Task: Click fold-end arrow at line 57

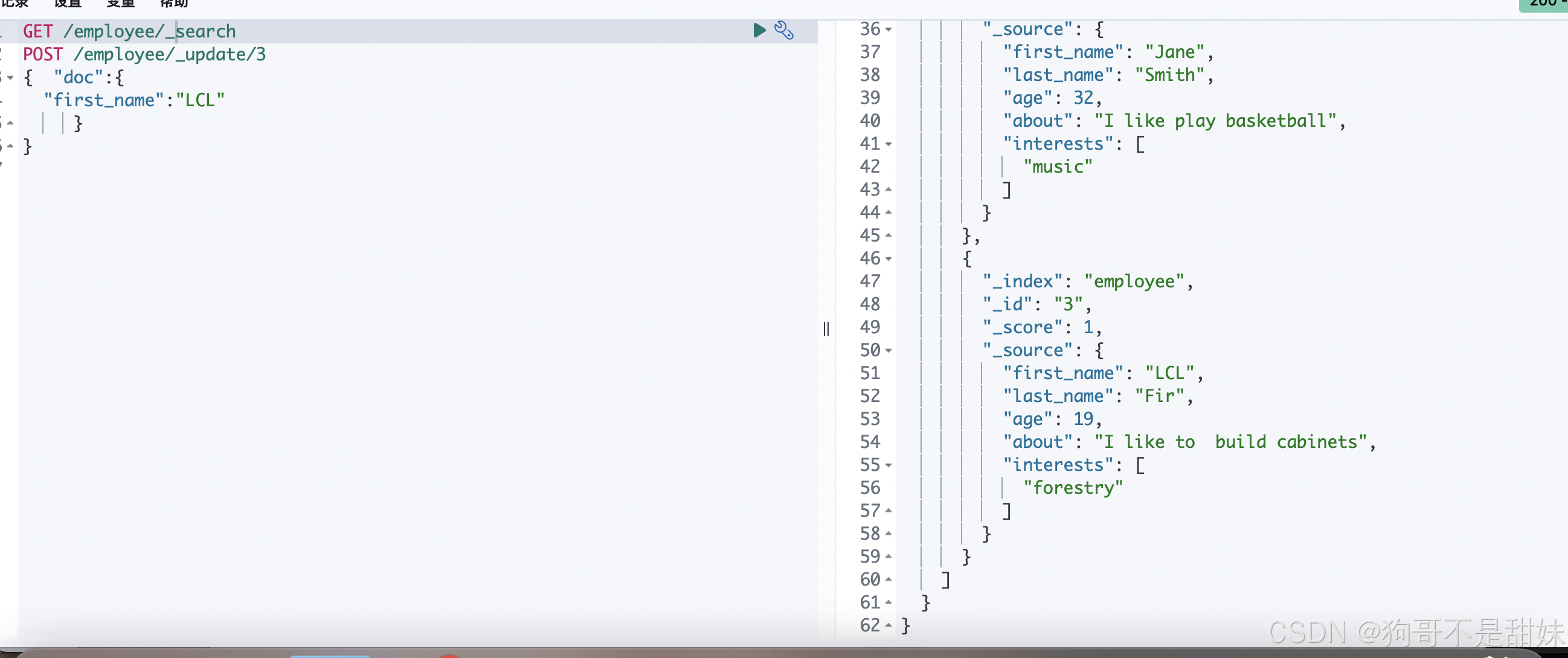Action: tap(888, 511)
